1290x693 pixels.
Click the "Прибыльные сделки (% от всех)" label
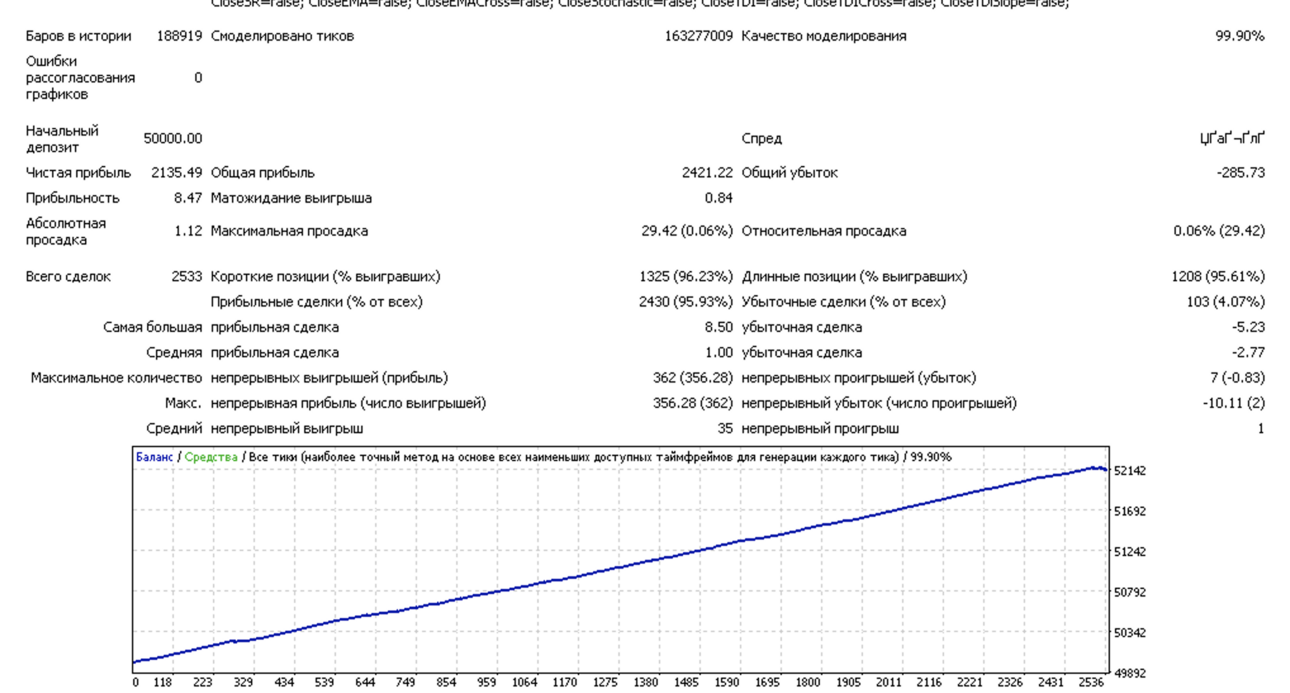317,302
